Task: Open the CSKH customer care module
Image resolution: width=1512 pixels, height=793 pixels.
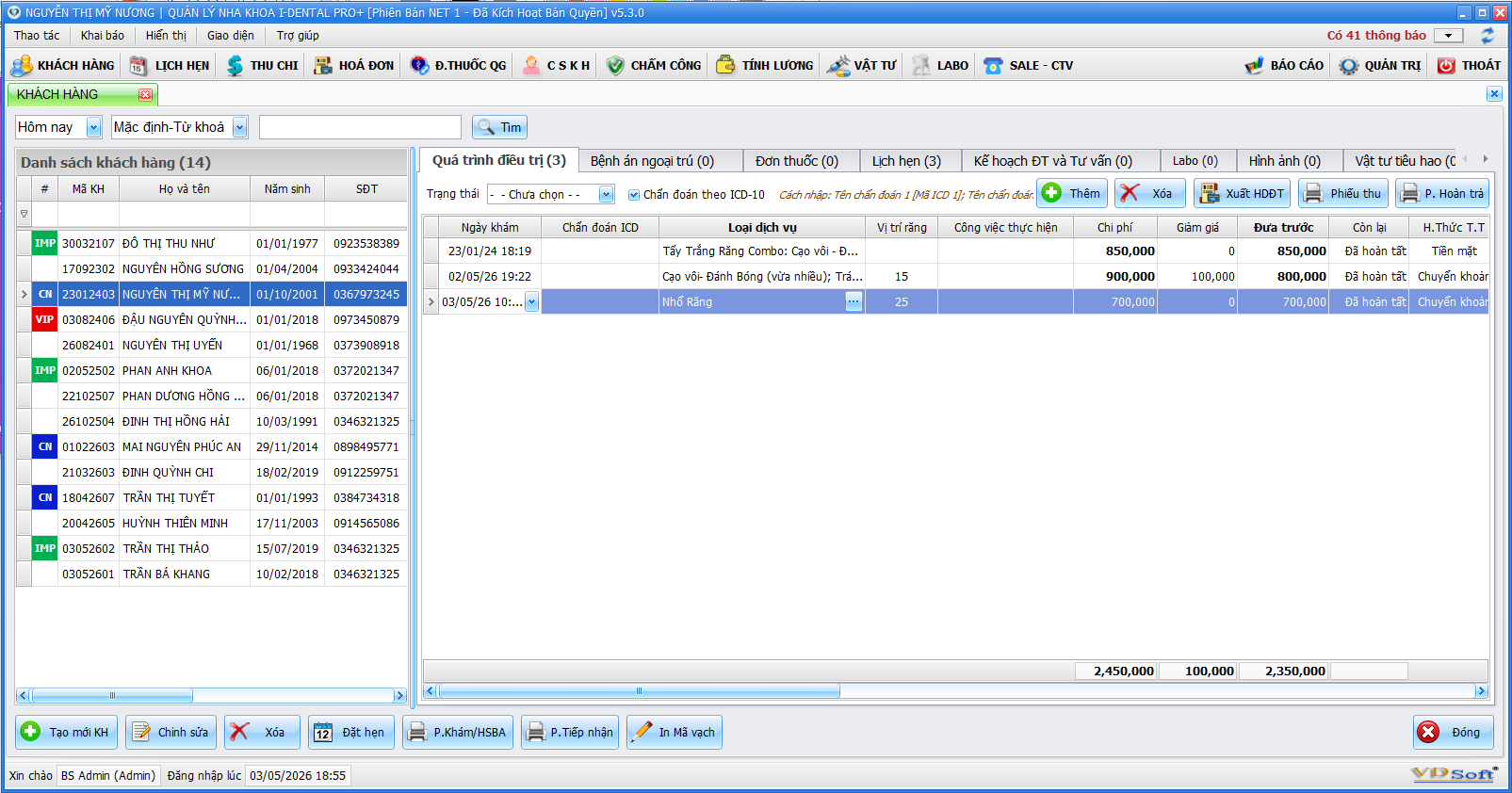Action: point(556,65)
